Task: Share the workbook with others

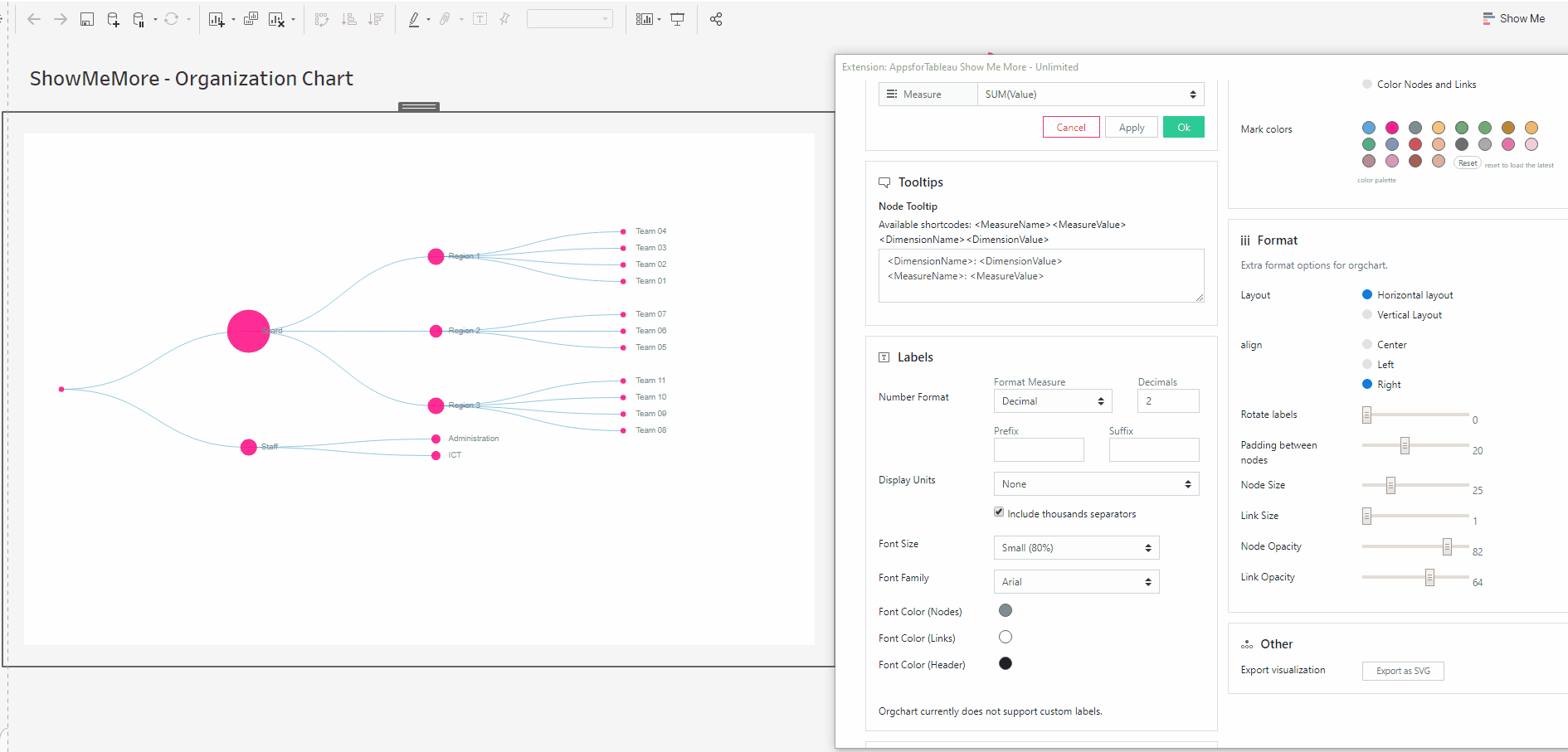Action: pos(716,19)
